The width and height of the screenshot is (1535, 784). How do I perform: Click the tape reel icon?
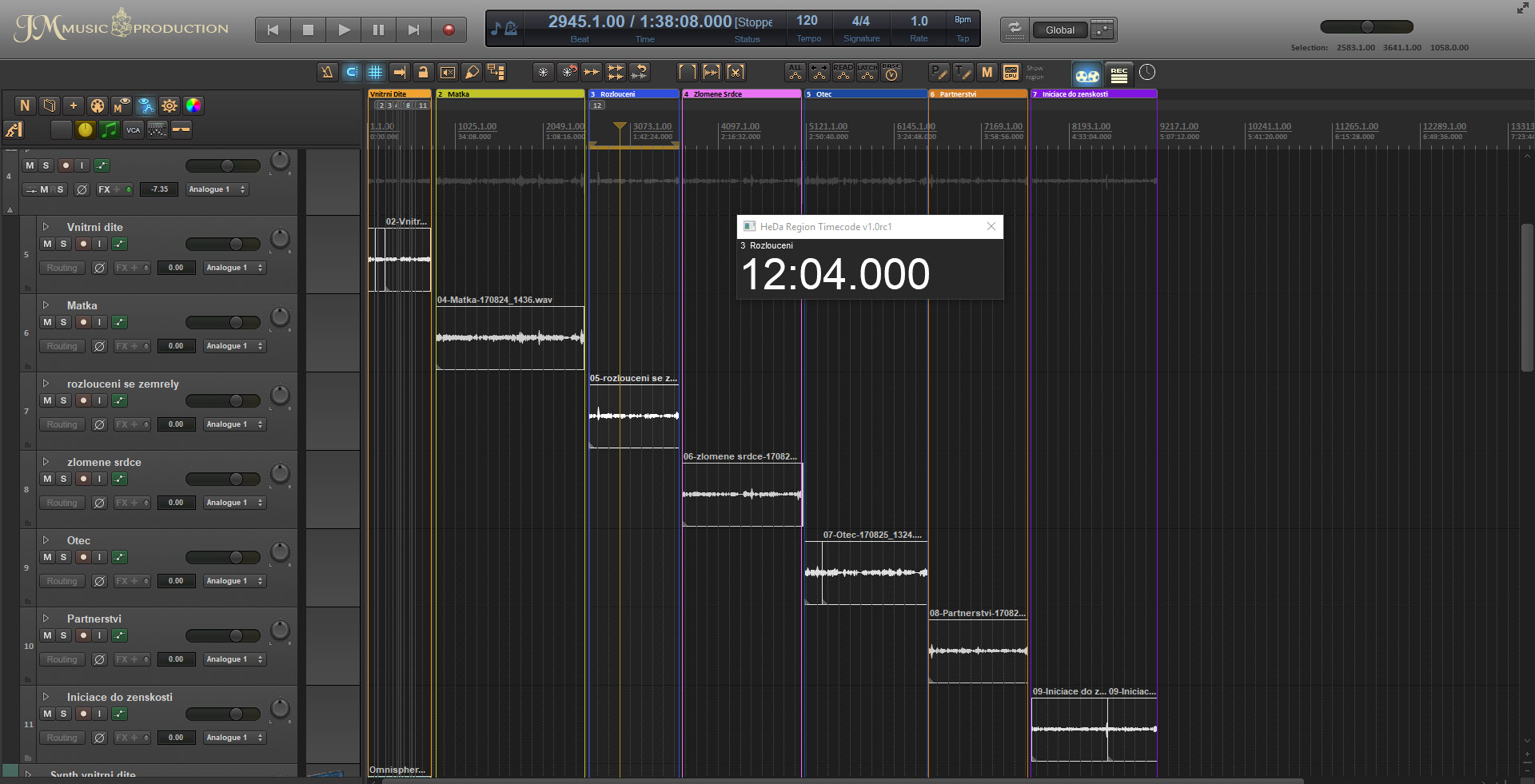1086,74
